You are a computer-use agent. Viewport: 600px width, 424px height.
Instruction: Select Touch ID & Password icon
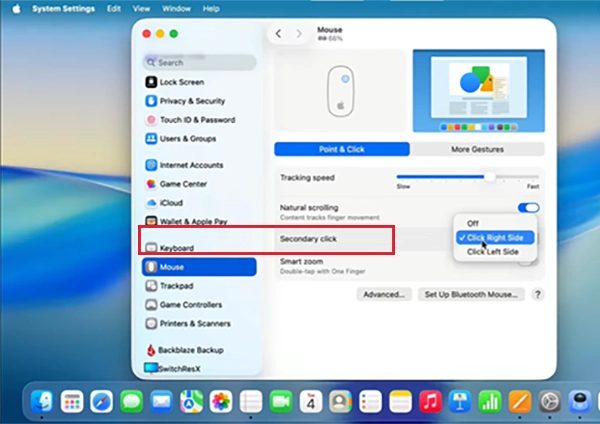(151, 120)
